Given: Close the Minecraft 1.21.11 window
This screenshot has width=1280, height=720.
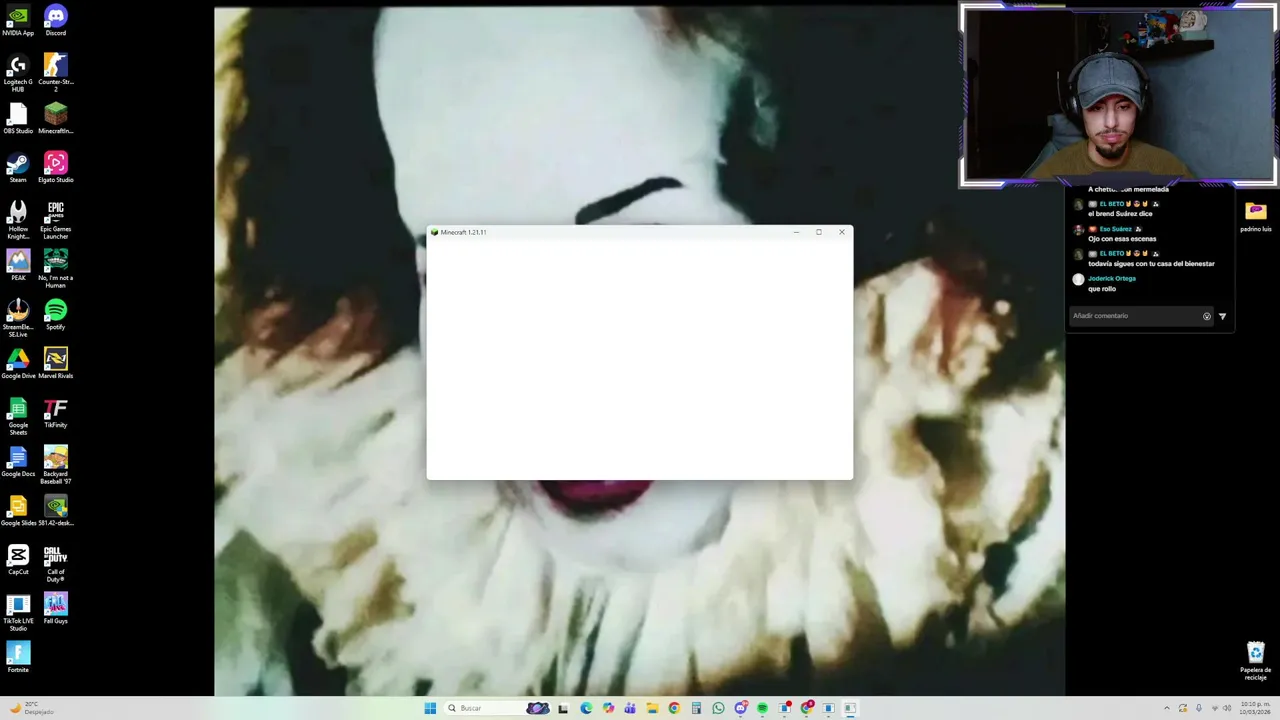Looking at the screenshot, I should (x=842, y=232).
